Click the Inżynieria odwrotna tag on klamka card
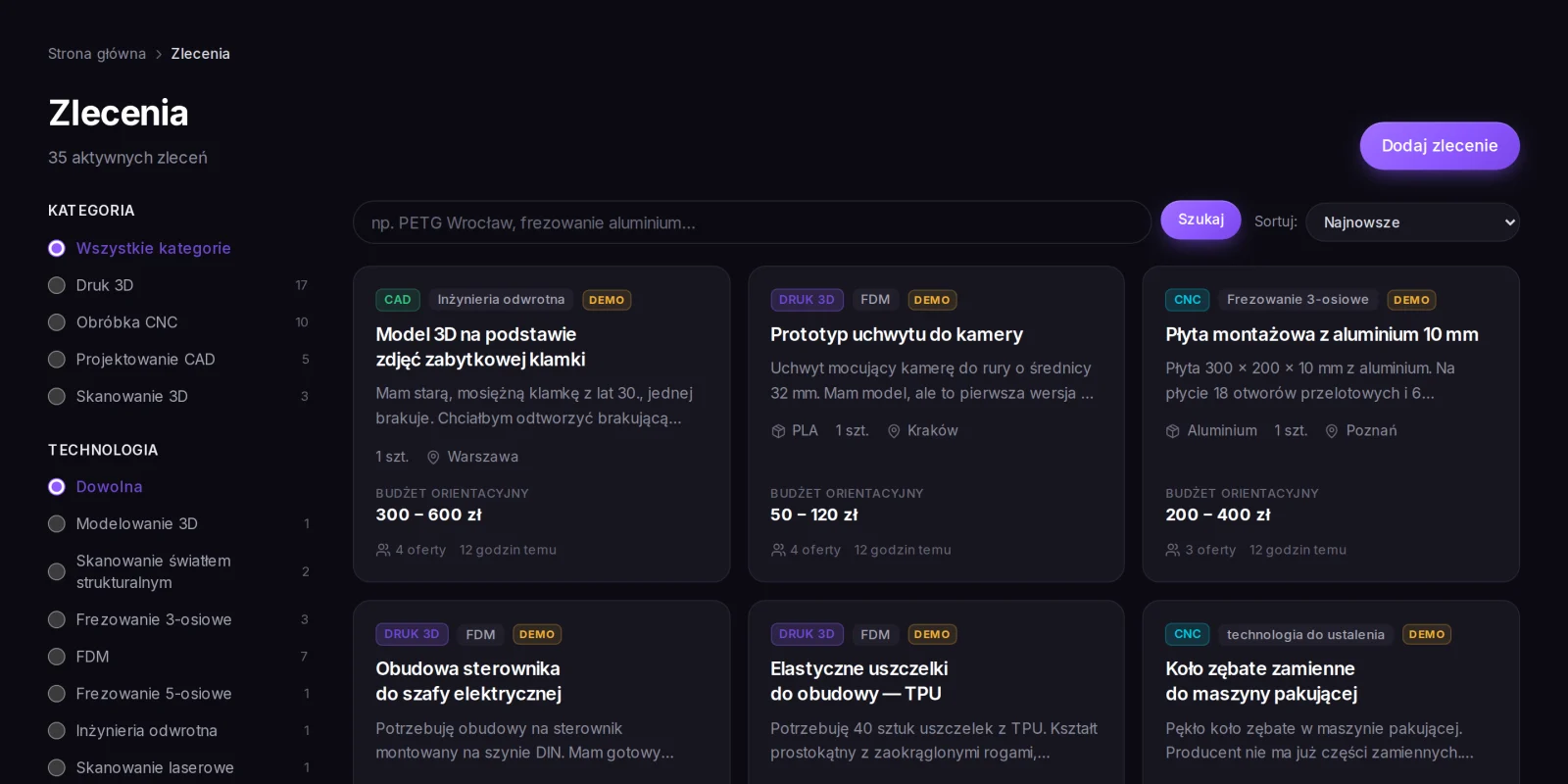 (501, 300)
